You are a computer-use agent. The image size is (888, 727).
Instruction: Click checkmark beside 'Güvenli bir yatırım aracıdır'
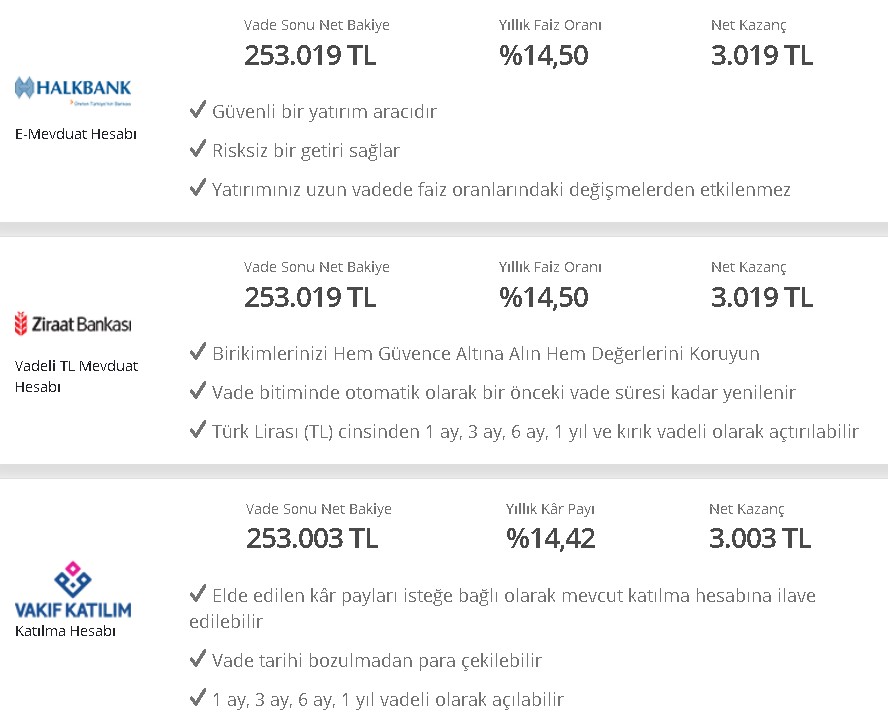(x=198, y=109)
